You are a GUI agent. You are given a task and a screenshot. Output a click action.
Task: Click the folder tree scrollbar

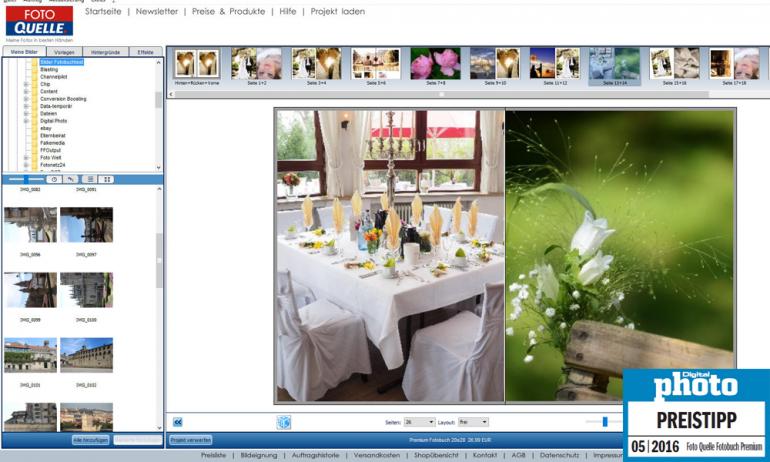pyautogui.click(x=158, y=100)
